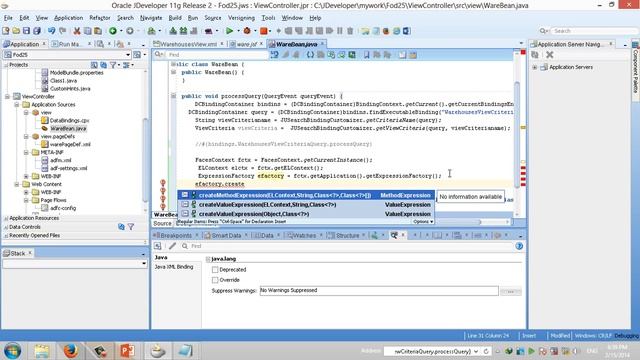This screenshot has width=640, height=360.
Task: Click the Suppress Warnings input field
Action: pyautogui.click(x=379, y=291)
